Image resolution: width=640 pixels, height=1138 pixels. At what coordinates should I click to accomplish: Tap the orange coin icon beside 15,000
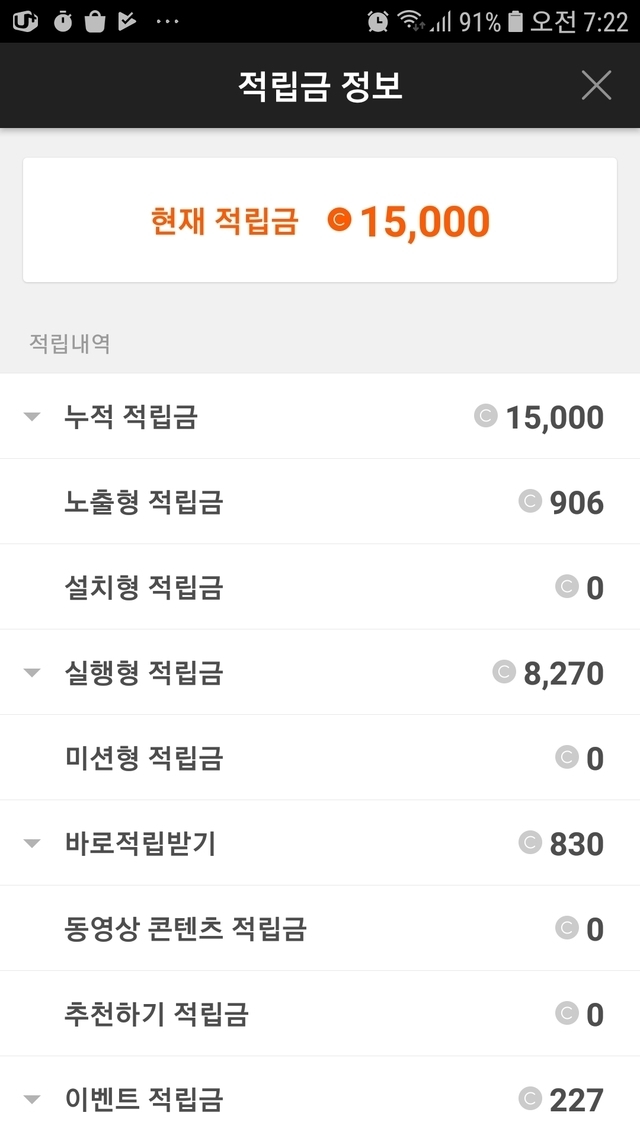click(340, 220)
